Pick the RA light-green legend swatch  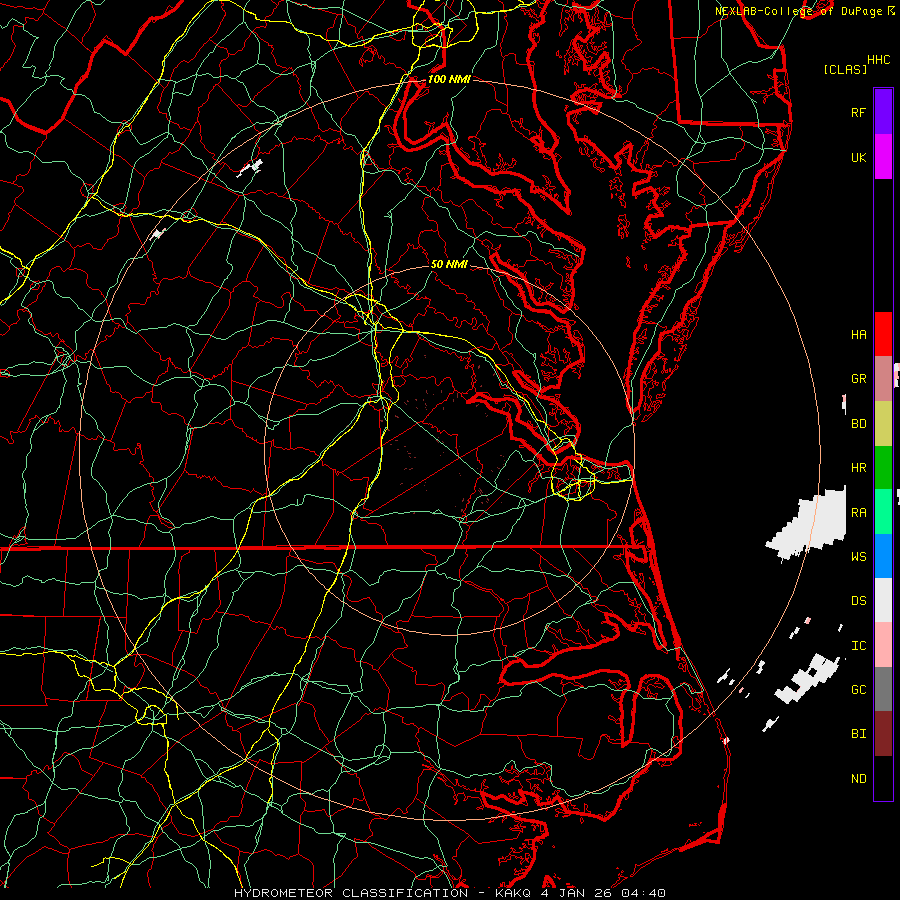coord(883,512)
